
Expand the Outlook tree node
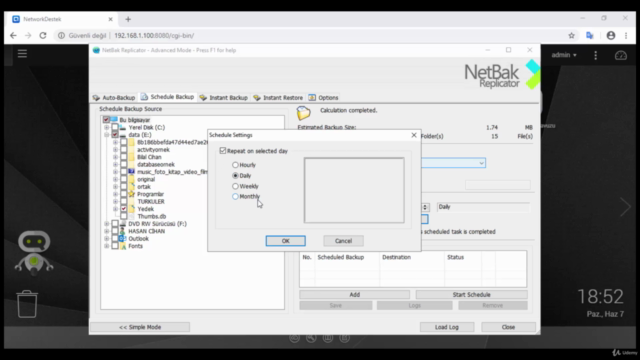pos(107,238)
